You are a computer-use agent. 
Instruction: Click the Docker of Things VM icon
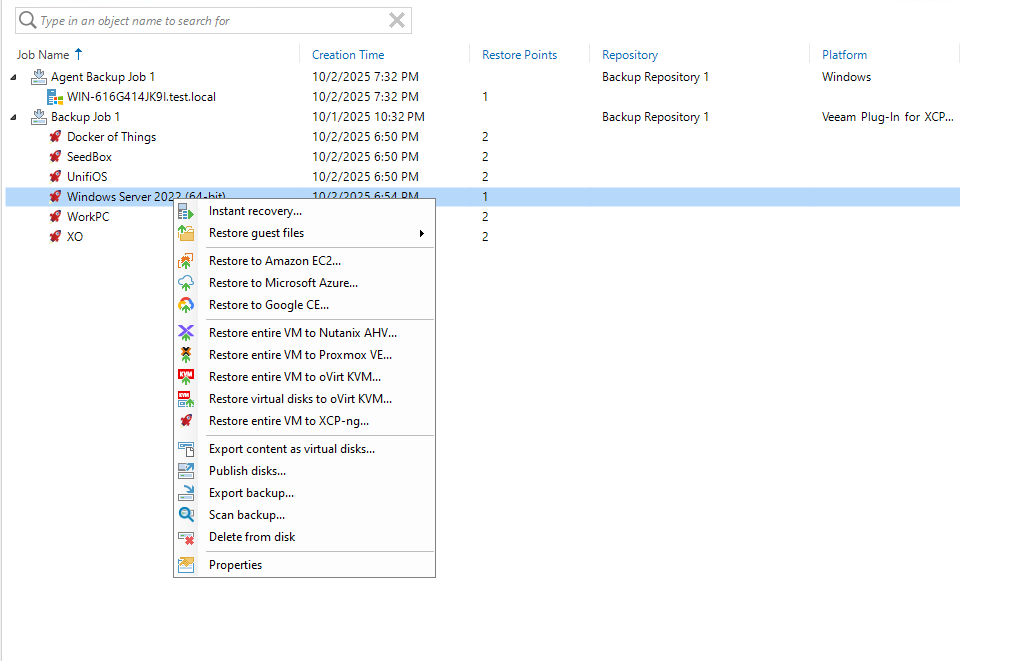coord(56,137)
